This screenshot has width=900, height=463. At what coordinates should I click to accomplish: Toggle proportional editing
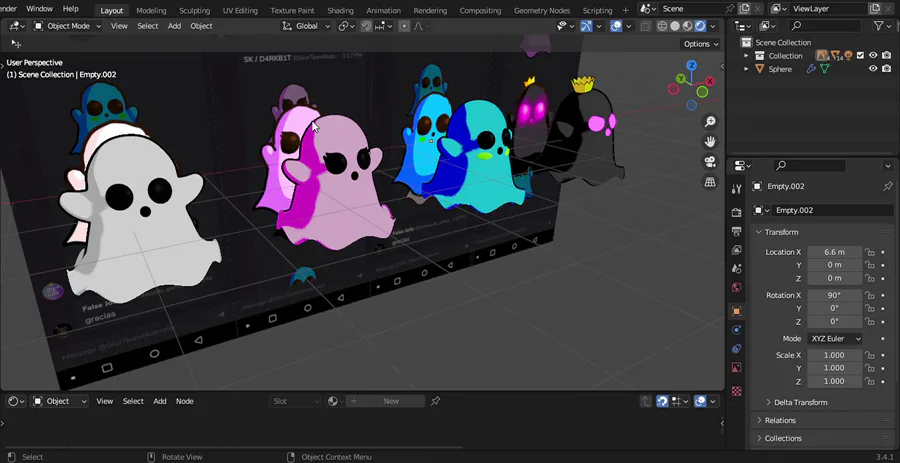[404, 26]
